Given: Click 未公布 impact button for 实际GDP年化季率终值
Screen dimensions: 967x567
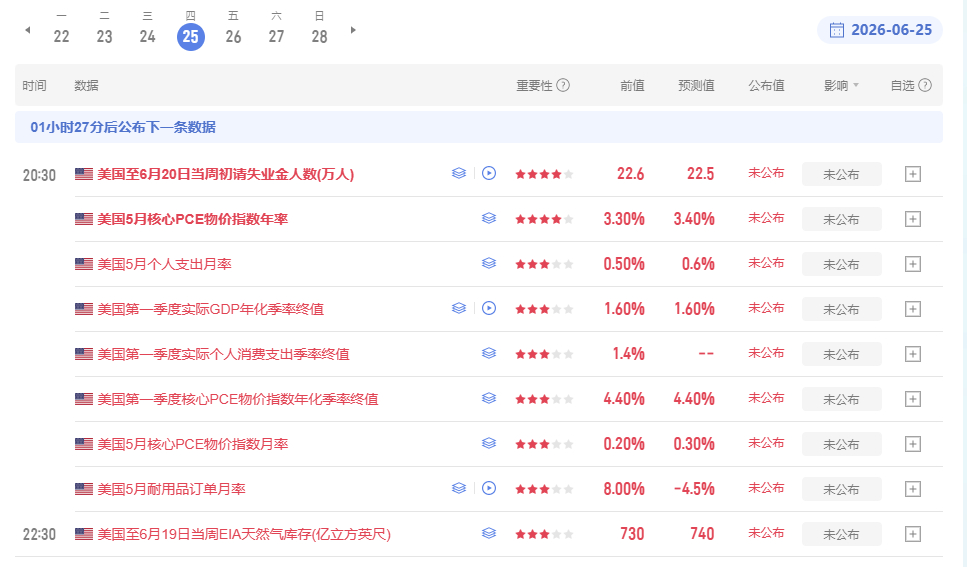Looking at the screenshot, I should coord(841,310).
